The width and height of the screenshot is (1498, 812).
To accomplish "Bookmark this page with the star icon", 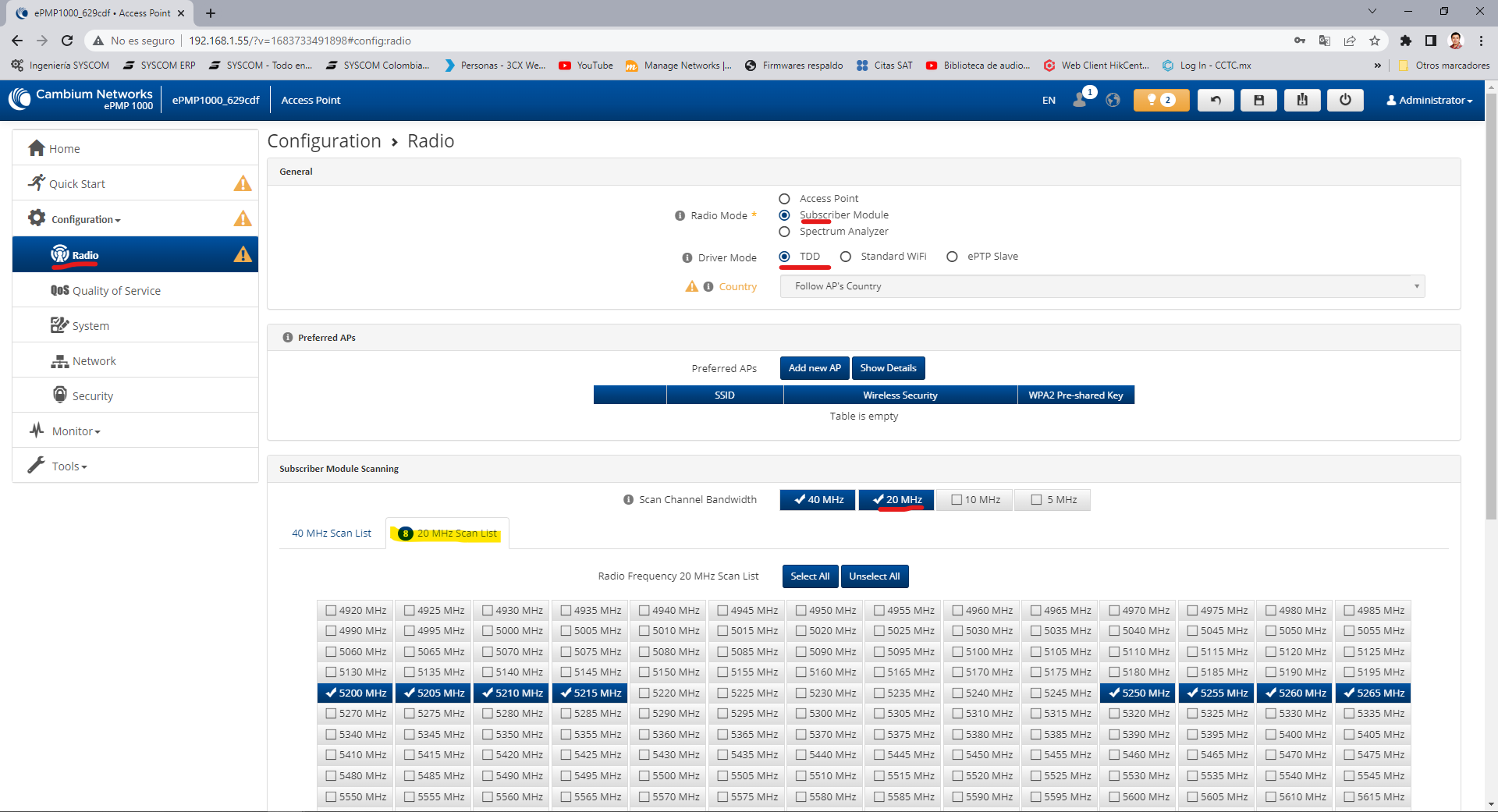I will (x=1375, y=41).
